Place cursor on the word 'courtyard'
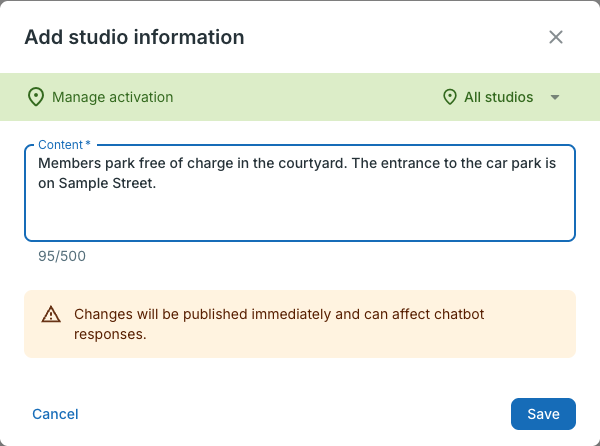 click(311, 163)
